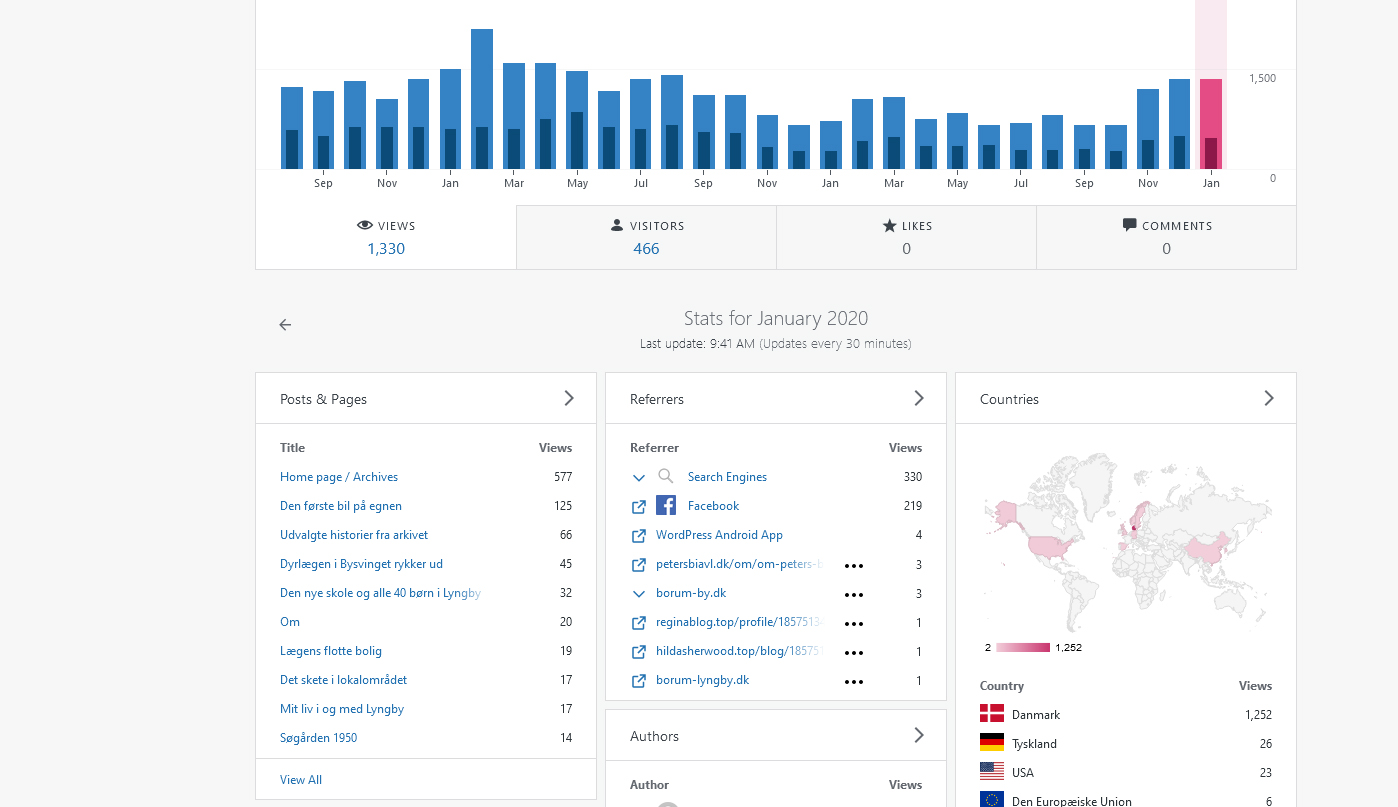Image resolution: width=1398 pixels, height=807 pixels.
Task: Click three-dots menu for petersbiavl.dk referrer
Action: (x=853, y=565)
